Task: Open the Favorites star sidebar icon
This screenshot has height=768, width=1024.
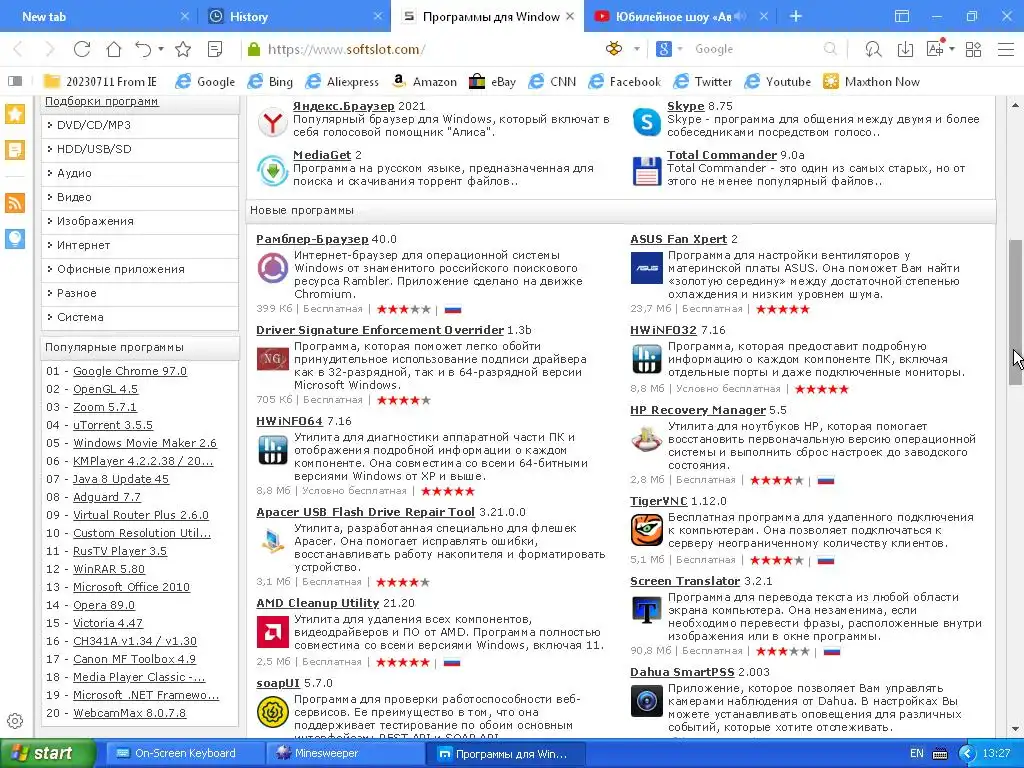Action: pos(15,114)
